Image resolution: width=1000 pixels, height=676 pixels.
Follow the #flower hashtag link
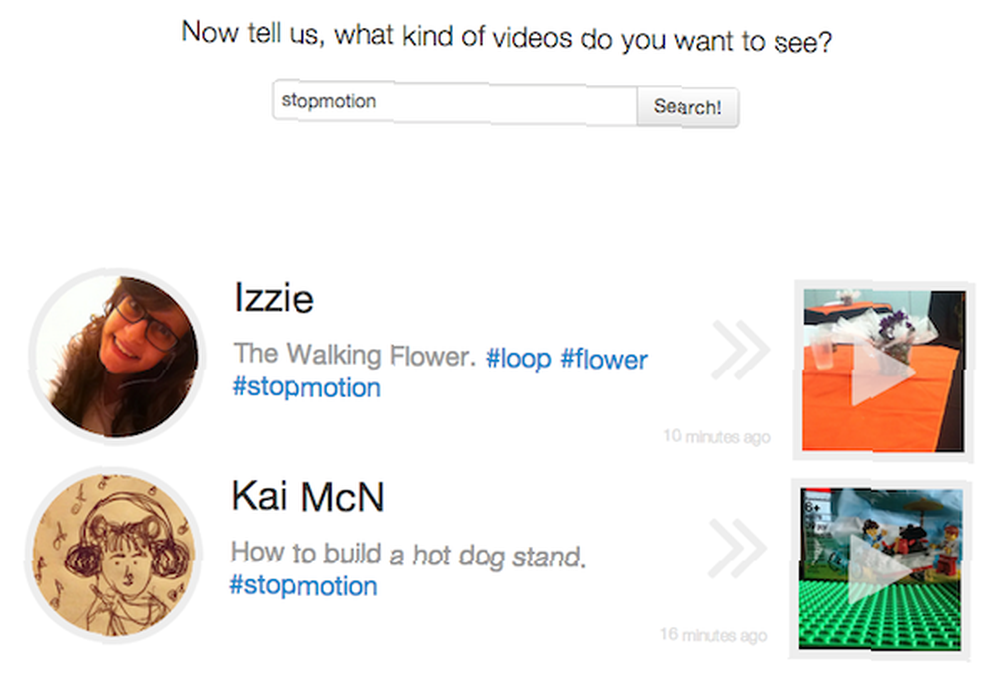click(x=604, y=359)
